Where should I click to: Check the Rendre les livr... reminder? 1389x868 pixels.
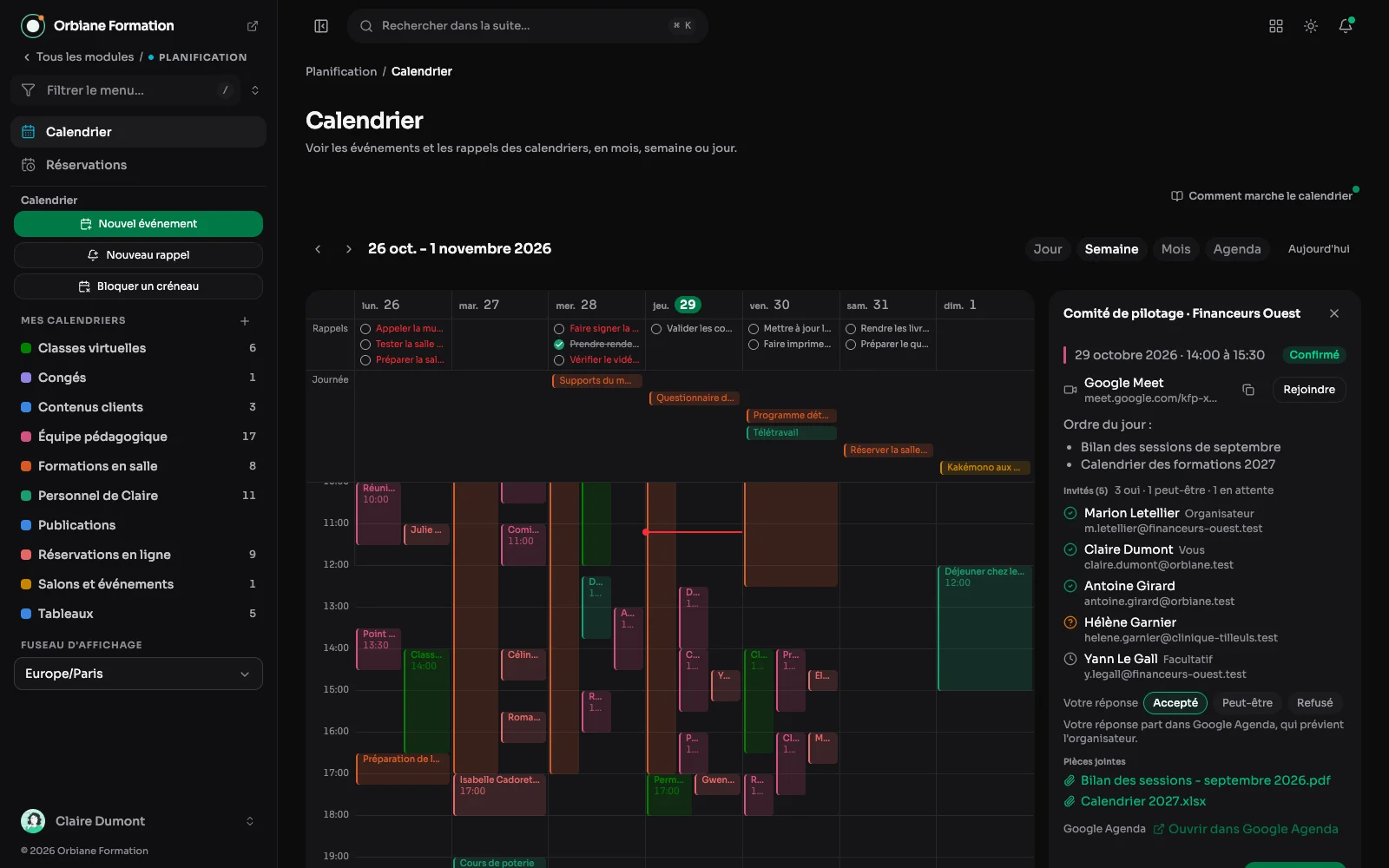[851, 329]
